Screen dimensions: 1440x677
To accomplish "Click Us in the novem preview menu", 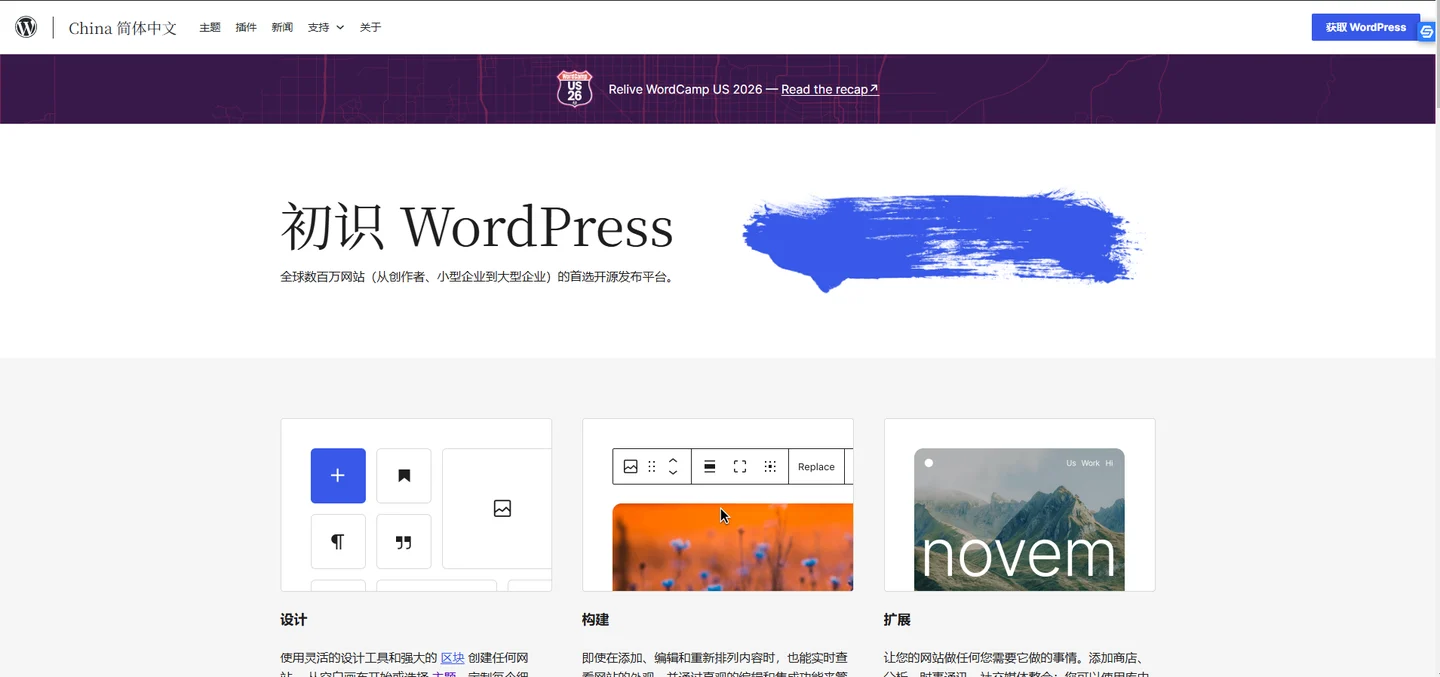I will click(1071, 463).
